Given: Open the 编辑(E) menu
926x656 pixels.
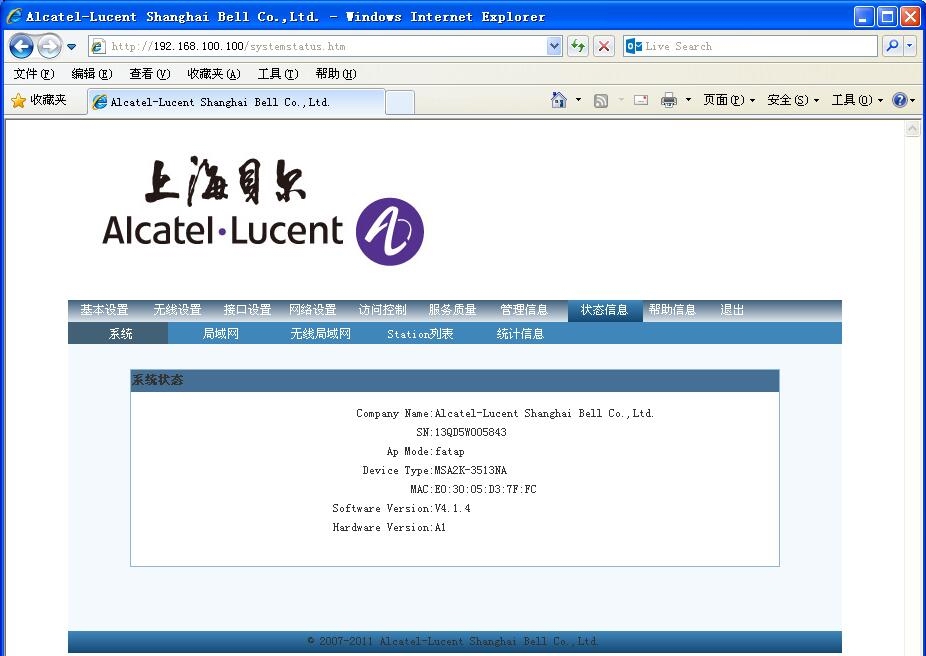Looking at the screenshot, I should click(x=92, y=74).
